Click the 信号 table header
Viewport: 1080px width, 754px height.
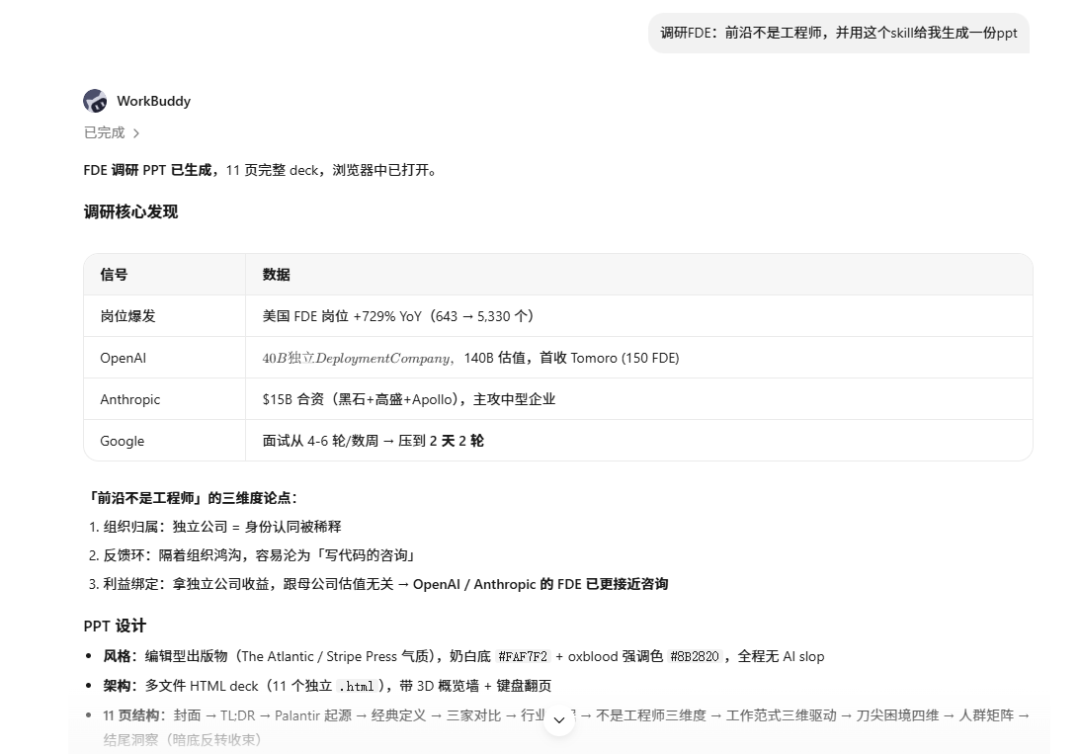165,275
